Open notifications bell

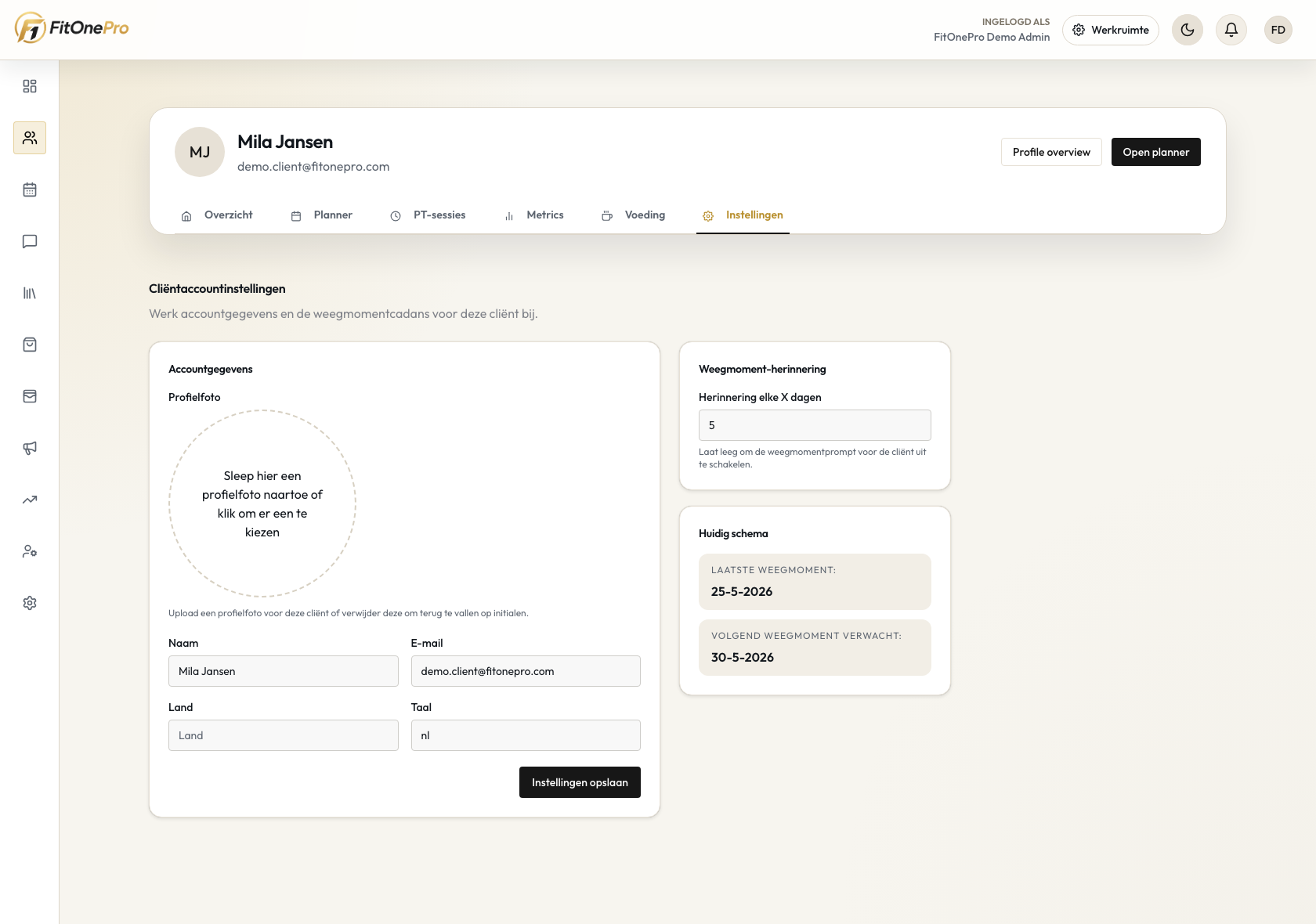point(1231,30)
